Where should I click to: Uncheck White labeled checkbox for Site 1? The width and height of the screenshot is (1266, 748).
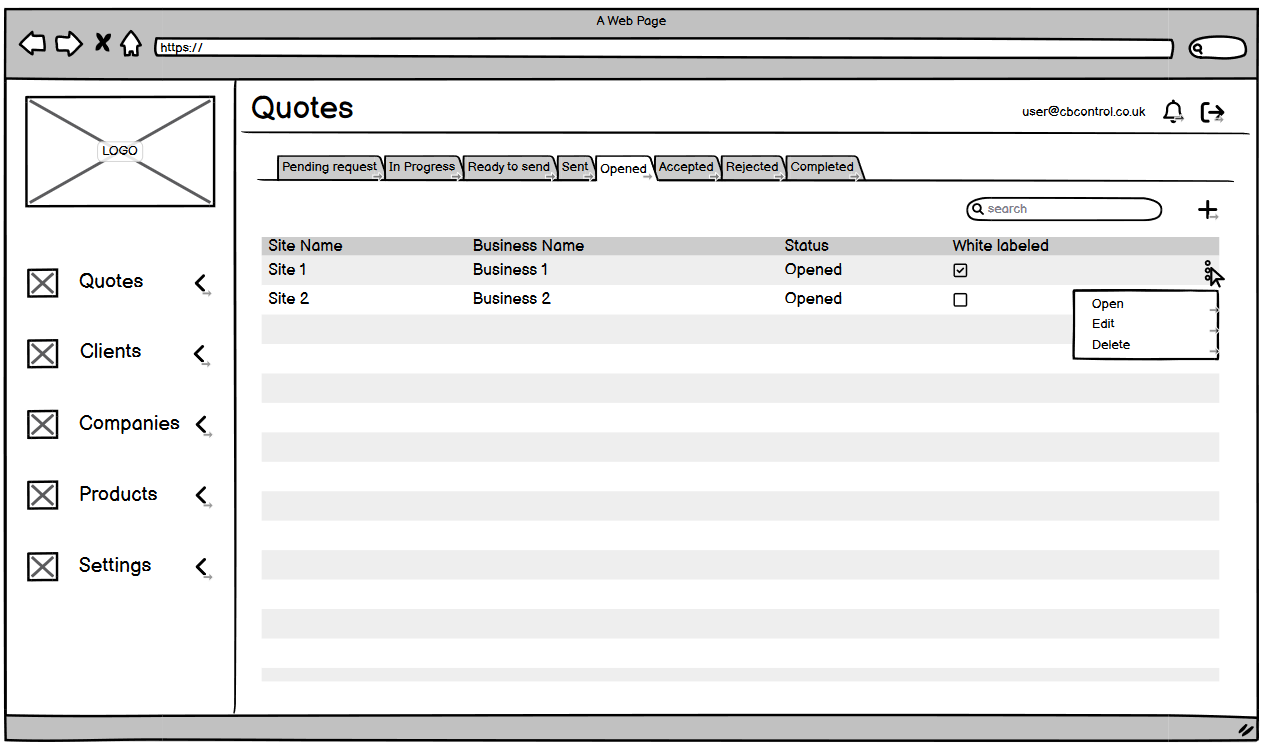coord(960,271)
